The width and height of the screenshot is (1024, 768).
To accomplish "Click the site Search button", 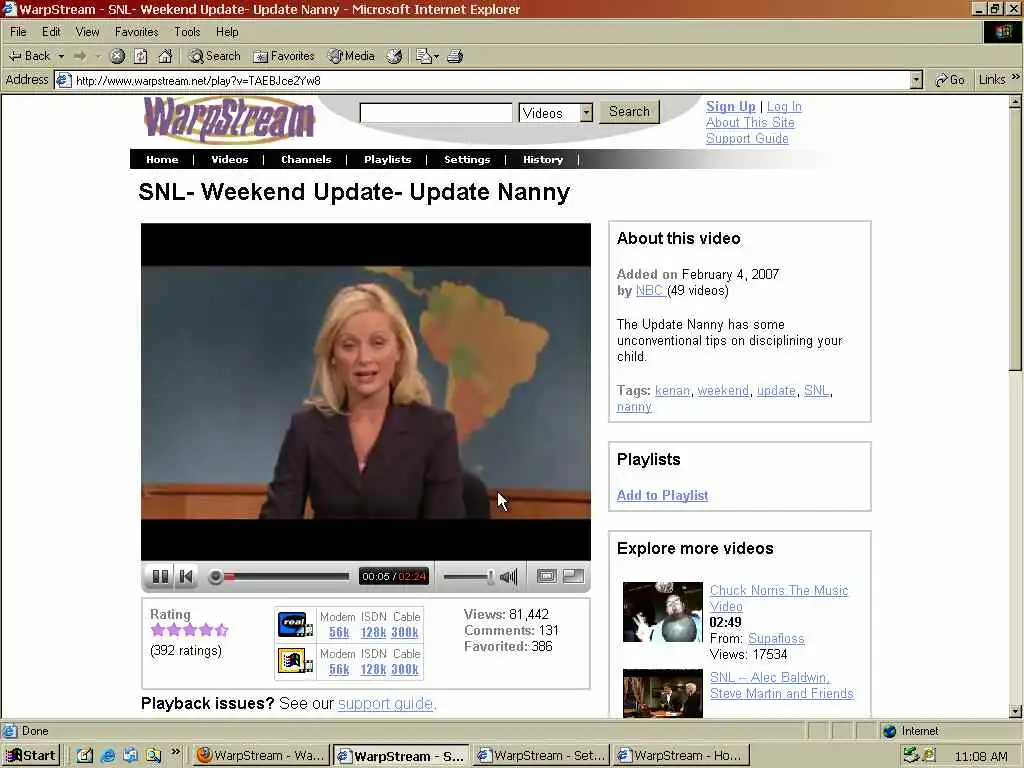I will coord(630,112).
